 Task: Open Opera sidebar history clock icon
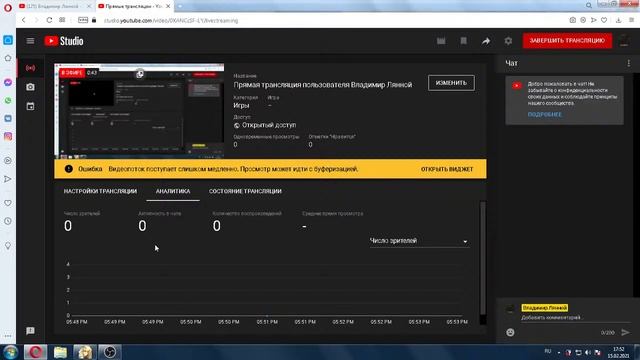point(8,221)
